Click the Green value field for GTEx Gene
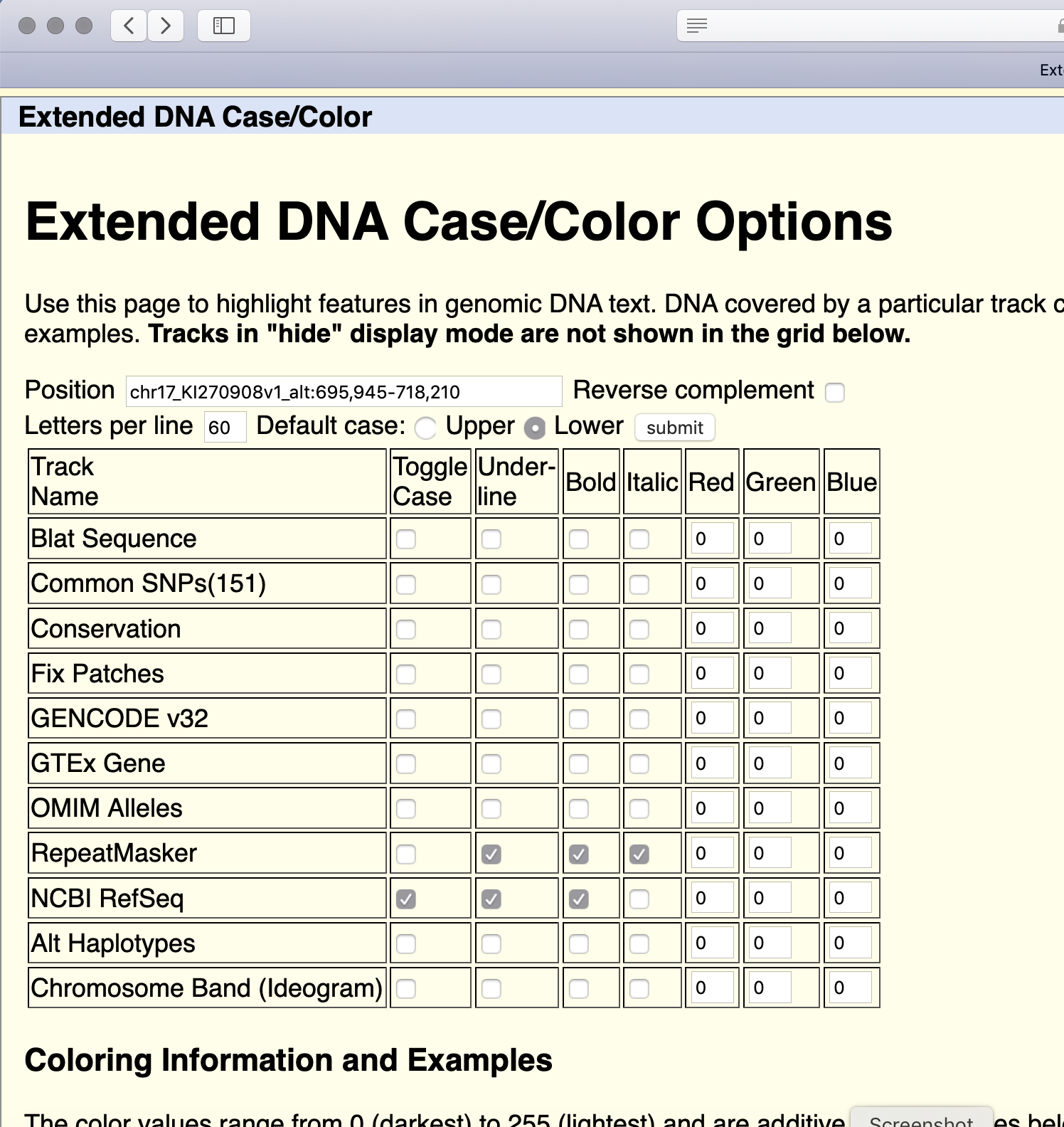1064x1127 pixels. tap(770, 763)
